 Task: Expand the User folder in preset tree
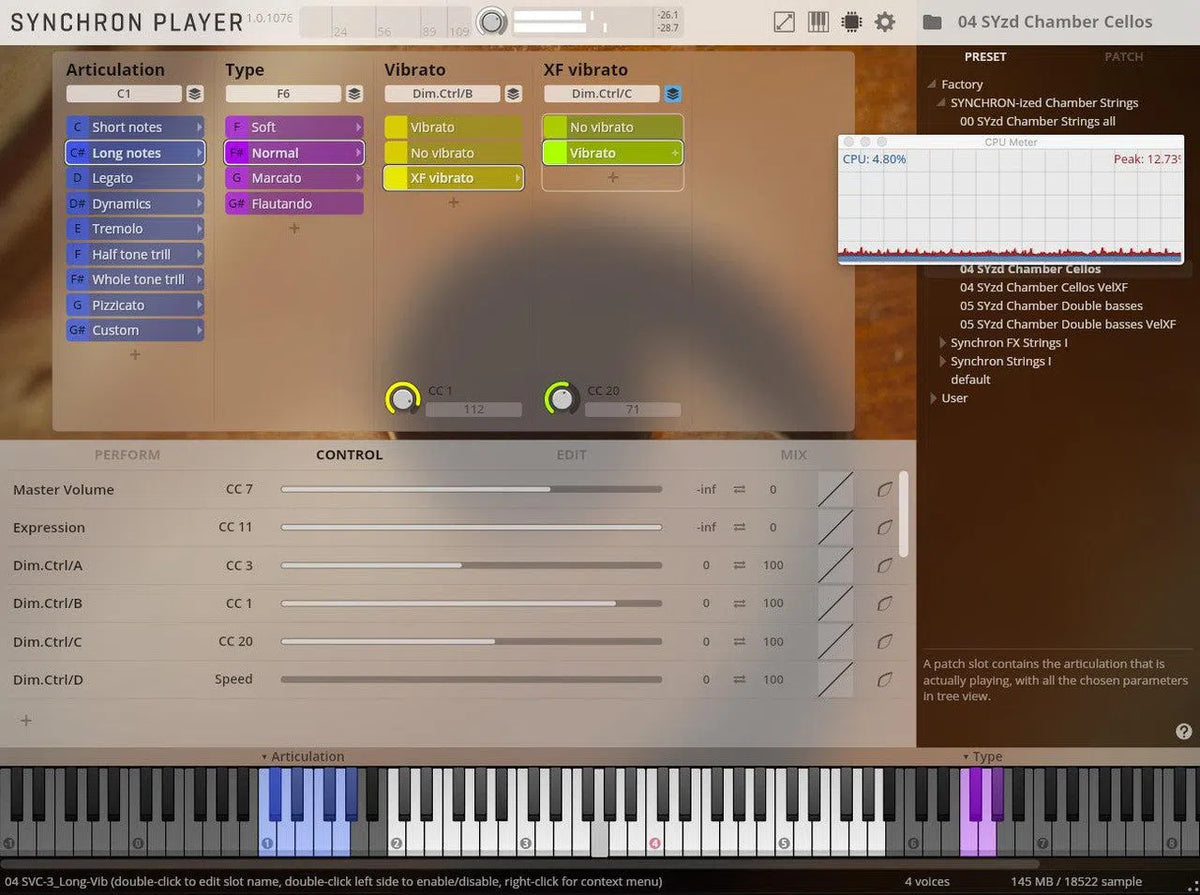(933, 398)
